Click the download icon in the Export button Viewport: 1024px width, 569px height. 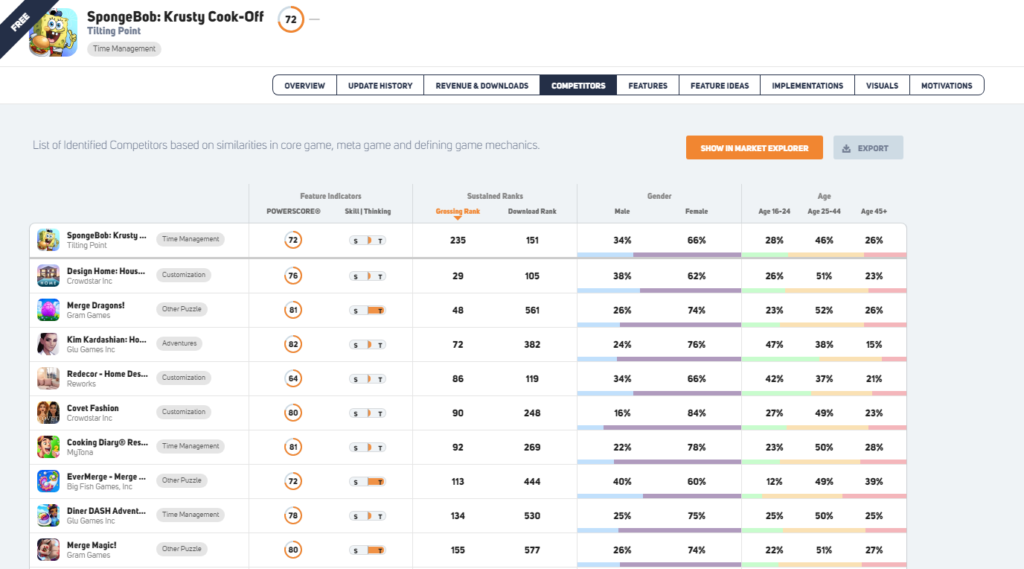846,148
